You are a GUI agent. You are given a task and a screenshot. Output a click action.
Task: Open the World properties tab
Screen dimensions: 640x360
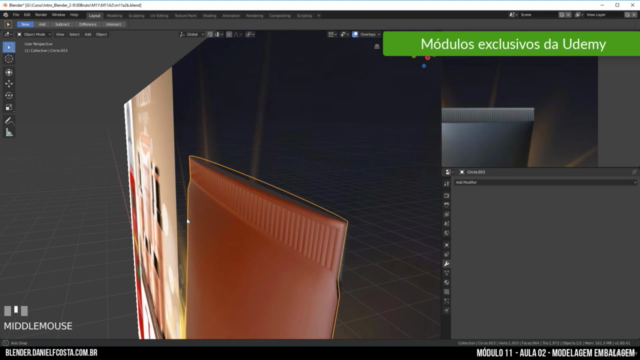[x=447, y=233]
